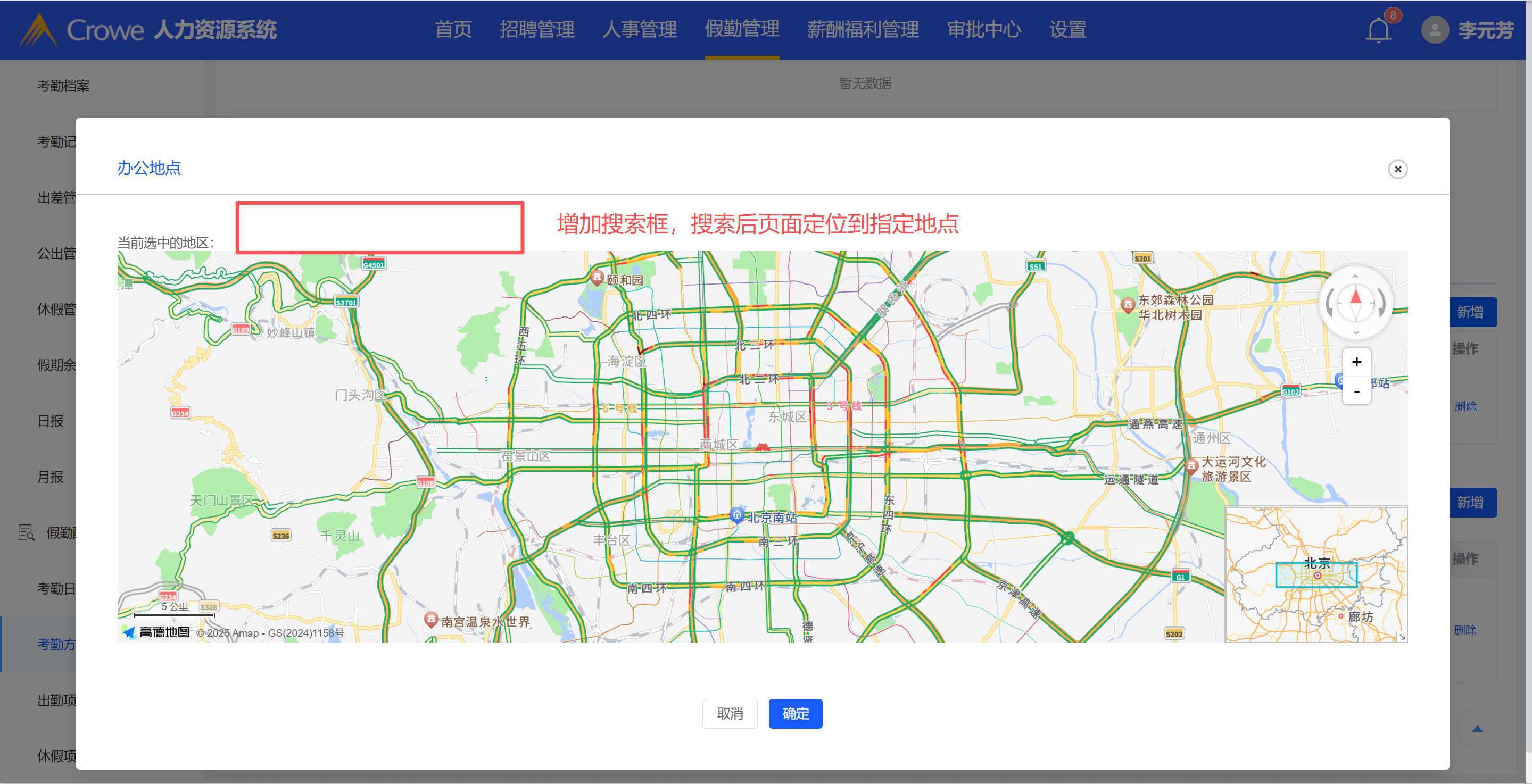
Task: Click the 取消 button
Action: pos(729,713)
